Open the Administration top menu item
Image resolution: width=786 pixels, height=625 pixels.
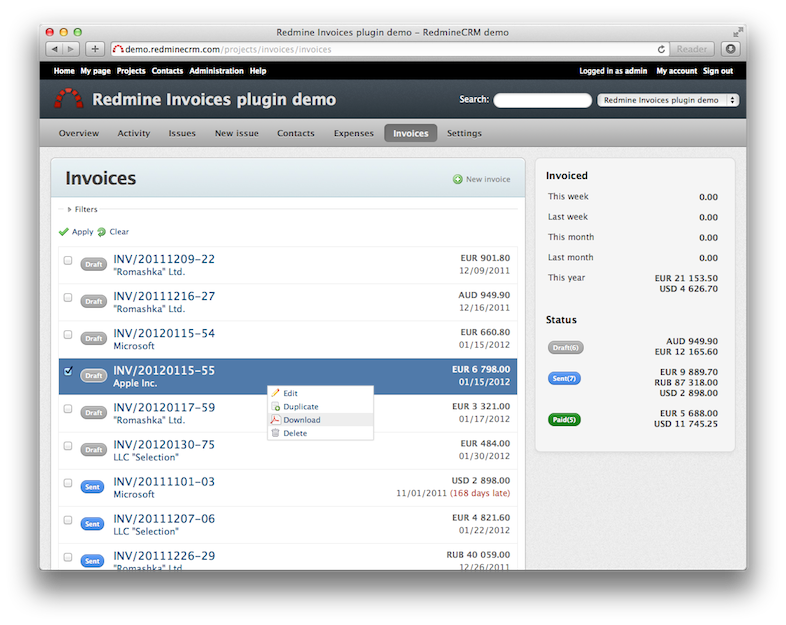click(216, 71)
